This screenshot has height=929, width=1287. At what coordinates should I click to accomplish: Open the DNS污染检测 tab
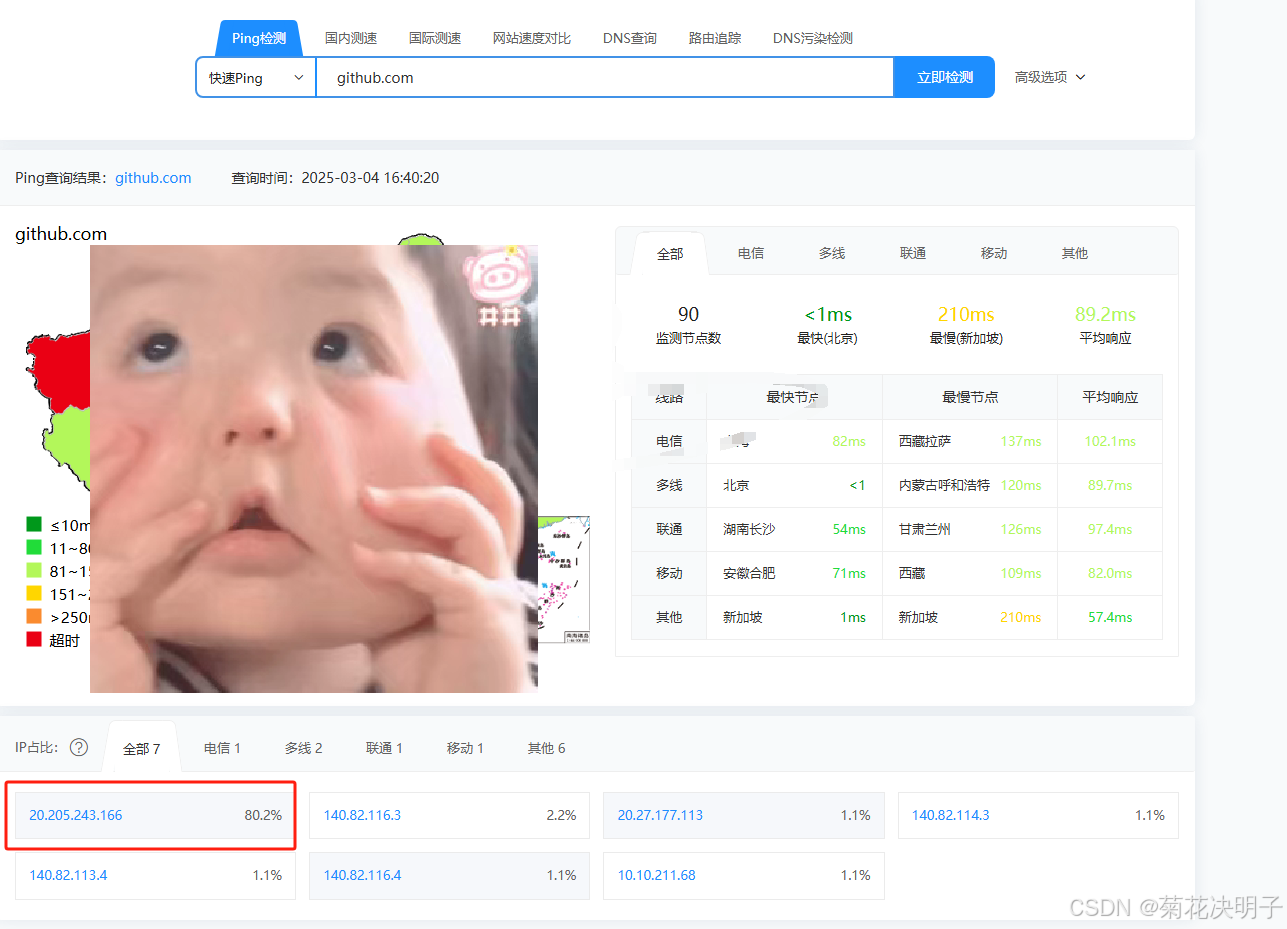813,38
